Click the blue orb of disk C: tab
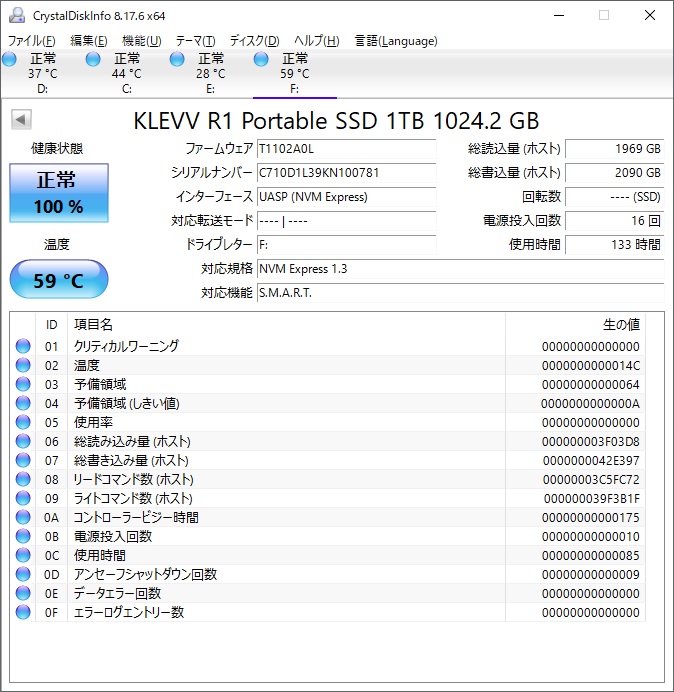 [93, 59]
